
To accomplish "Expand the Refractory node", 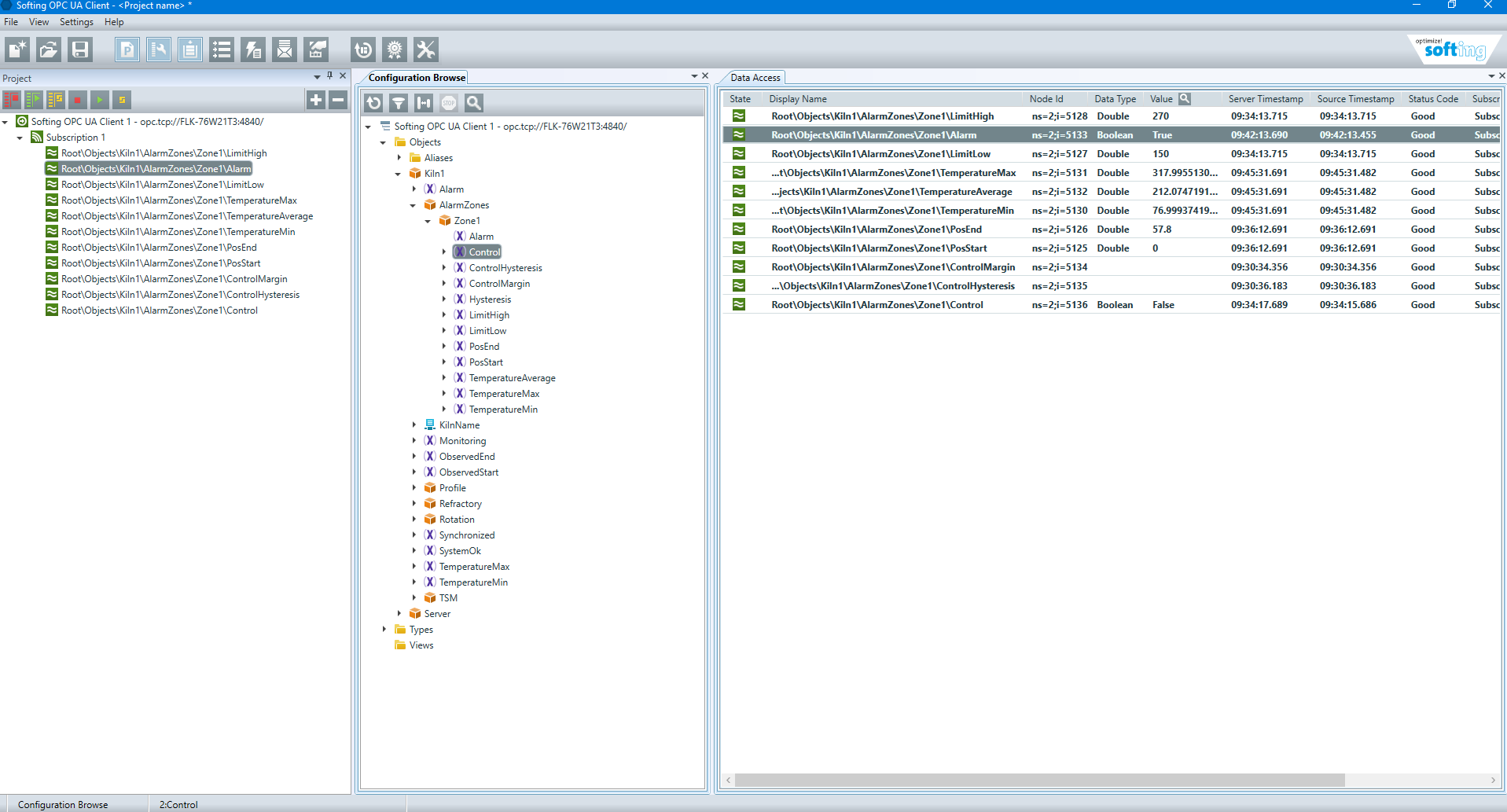I will (x=414, y=504).
